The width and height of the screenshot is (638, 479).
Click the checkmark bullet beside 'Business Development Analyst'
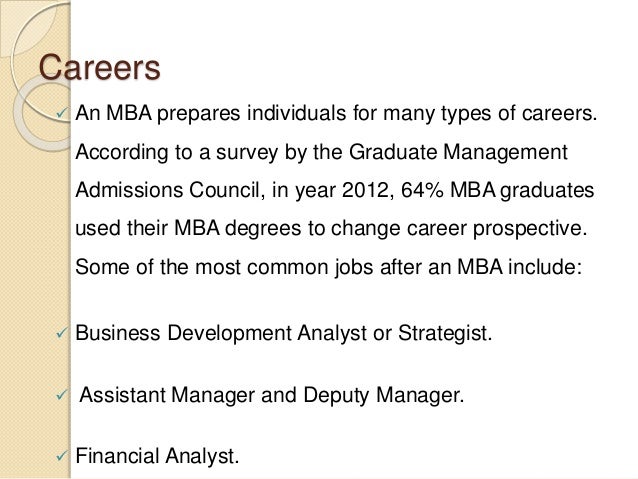[x=62, y=333]
